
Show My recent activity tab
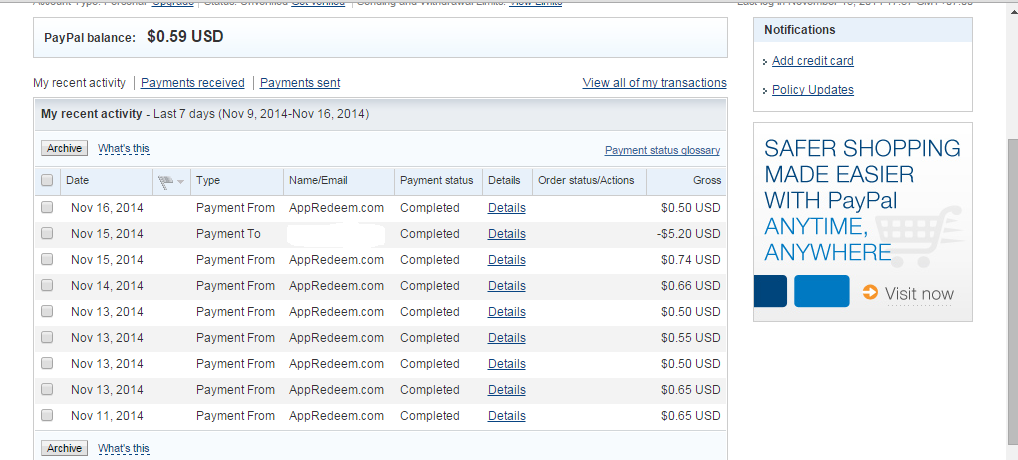pos(80,83)
